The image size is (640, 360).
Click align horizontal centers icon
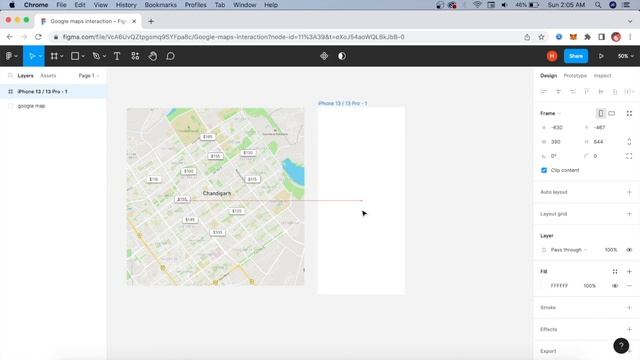[x=558, y=91]
